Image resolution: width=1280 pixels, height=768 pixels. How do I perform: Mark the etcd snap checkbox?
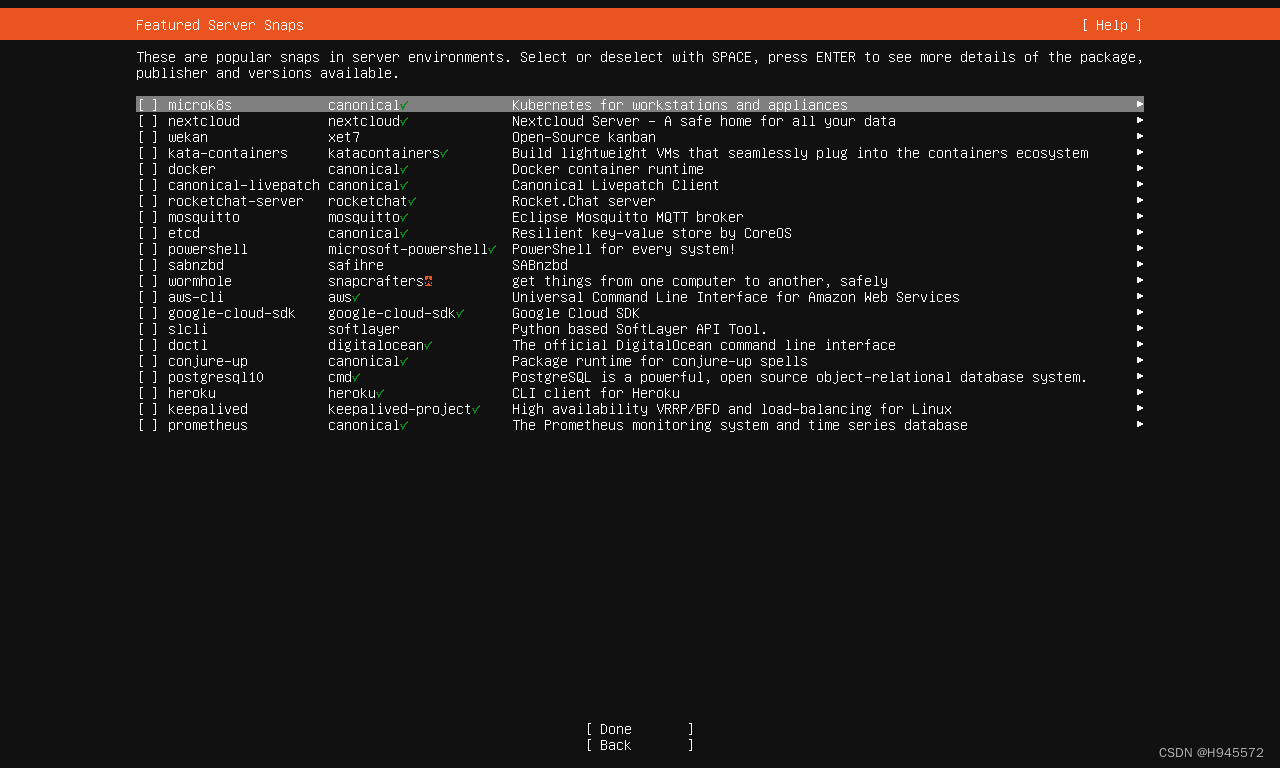coord(148,233)
